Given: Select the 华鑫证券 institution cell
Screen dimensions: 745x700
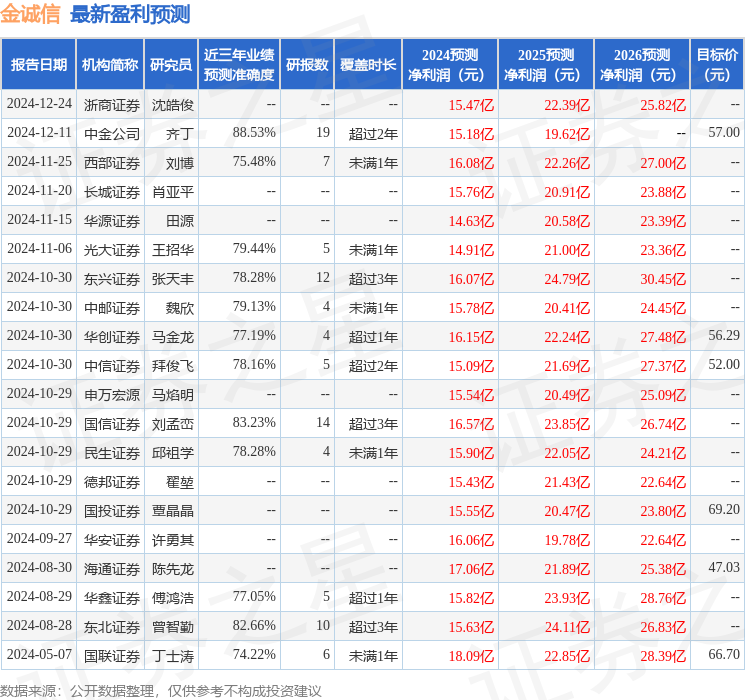Looking at the screenshot, I should tap(112, 597).
